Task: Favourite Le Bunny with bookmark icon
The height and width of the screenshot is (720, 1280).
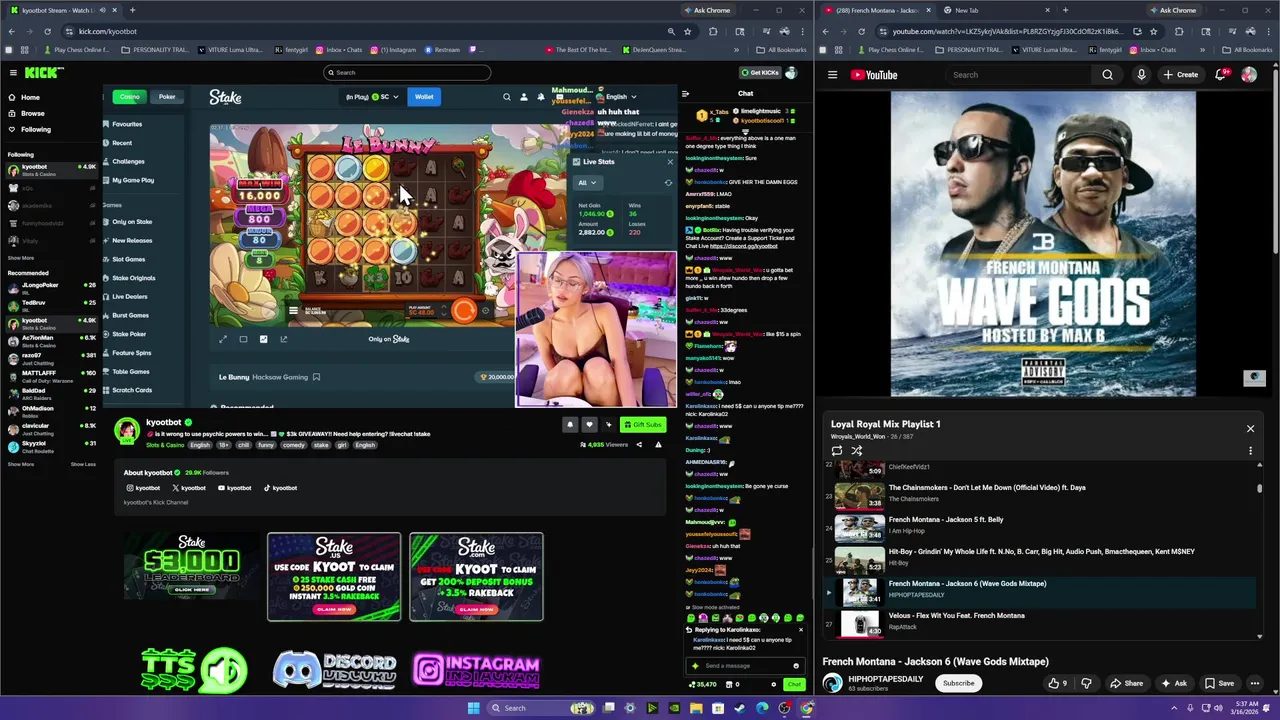Action: [x=316, y=377]
